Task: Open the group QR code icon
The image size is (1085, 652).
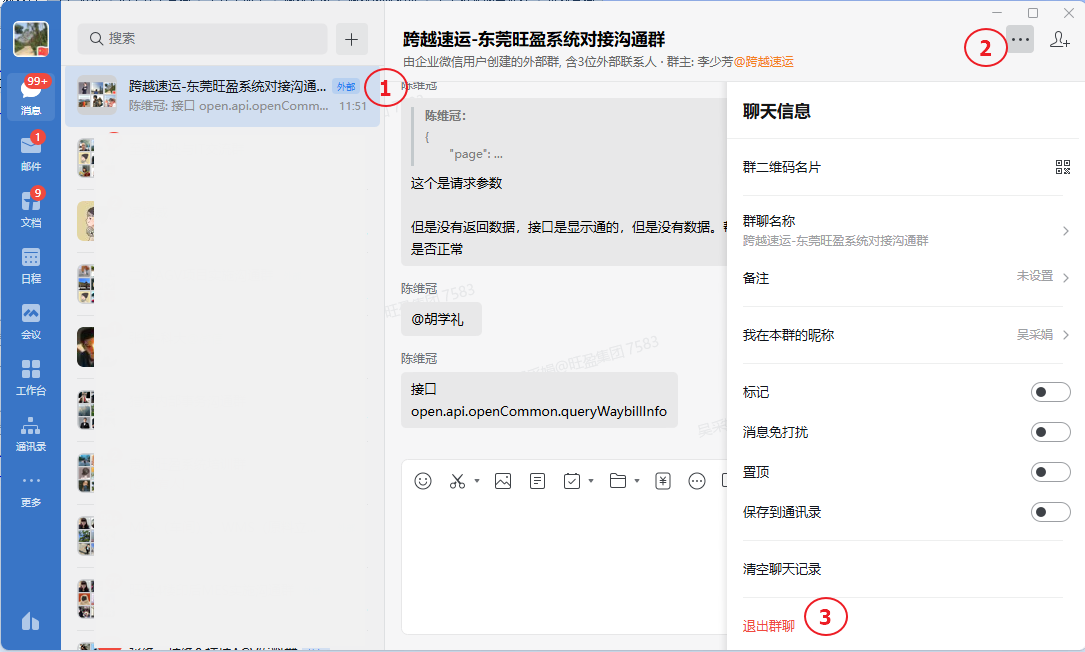Action: (x=1063, y=167)
